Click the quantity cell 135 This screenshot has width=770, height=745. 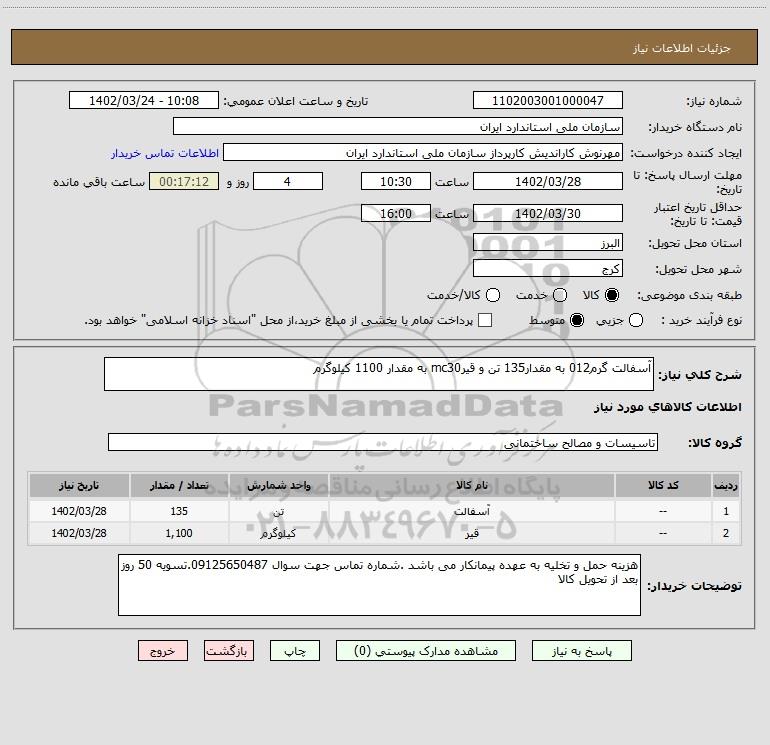point(179,511)
